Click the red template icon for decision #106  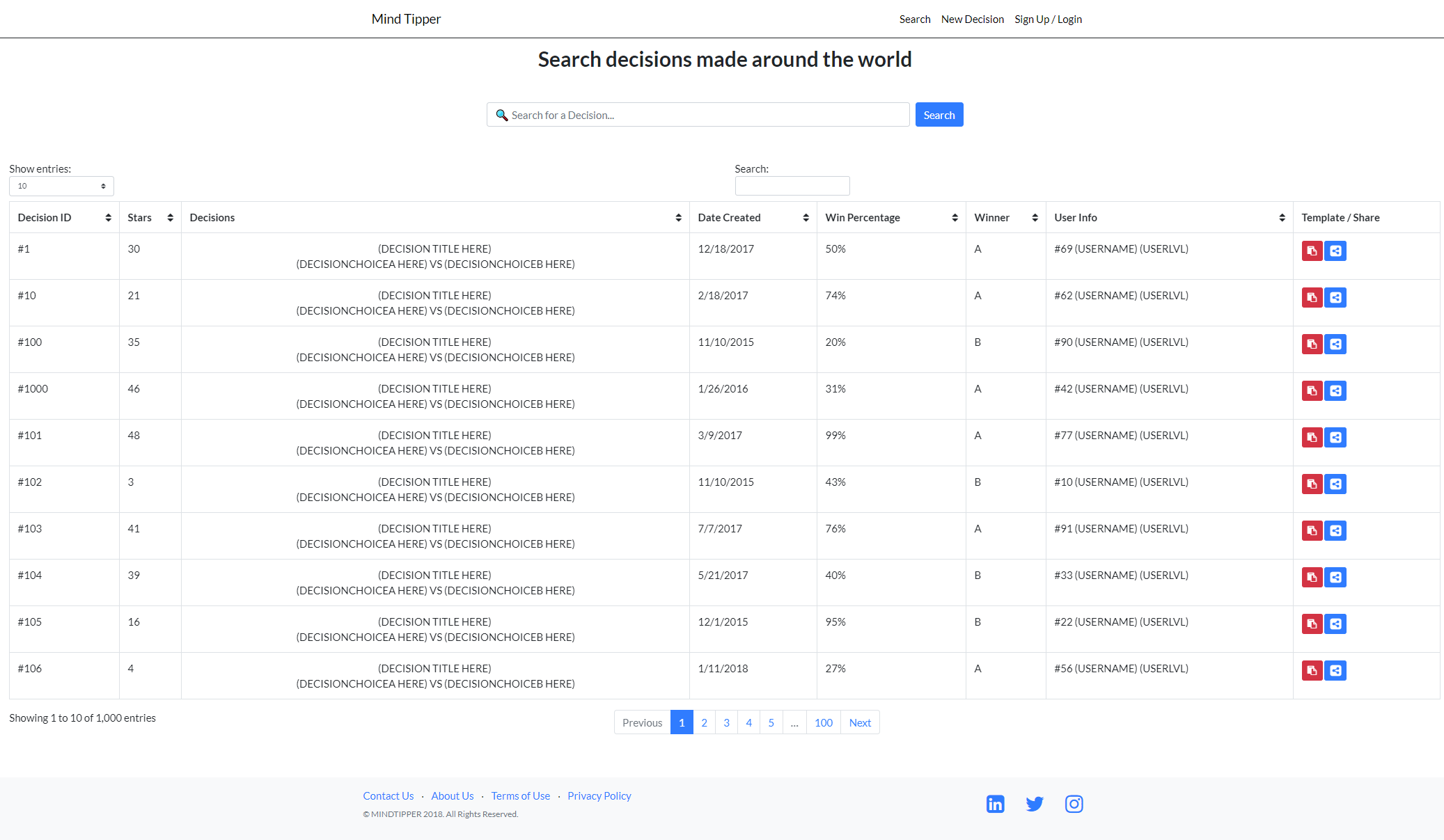pos(1312,671)
